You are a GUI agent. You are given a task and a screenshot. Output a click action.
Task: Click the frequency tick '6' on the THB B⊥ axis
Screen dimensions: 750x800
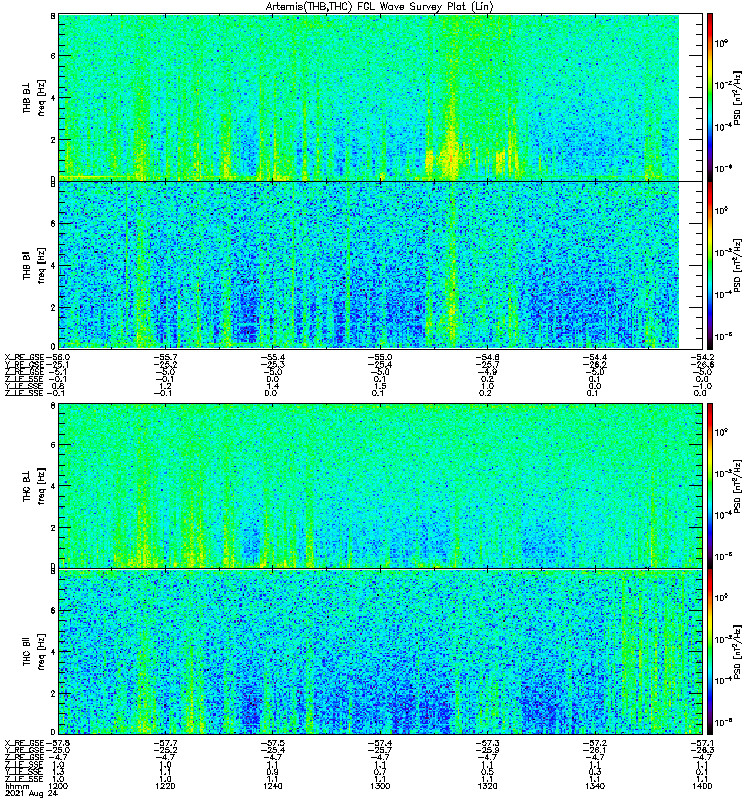53,56
